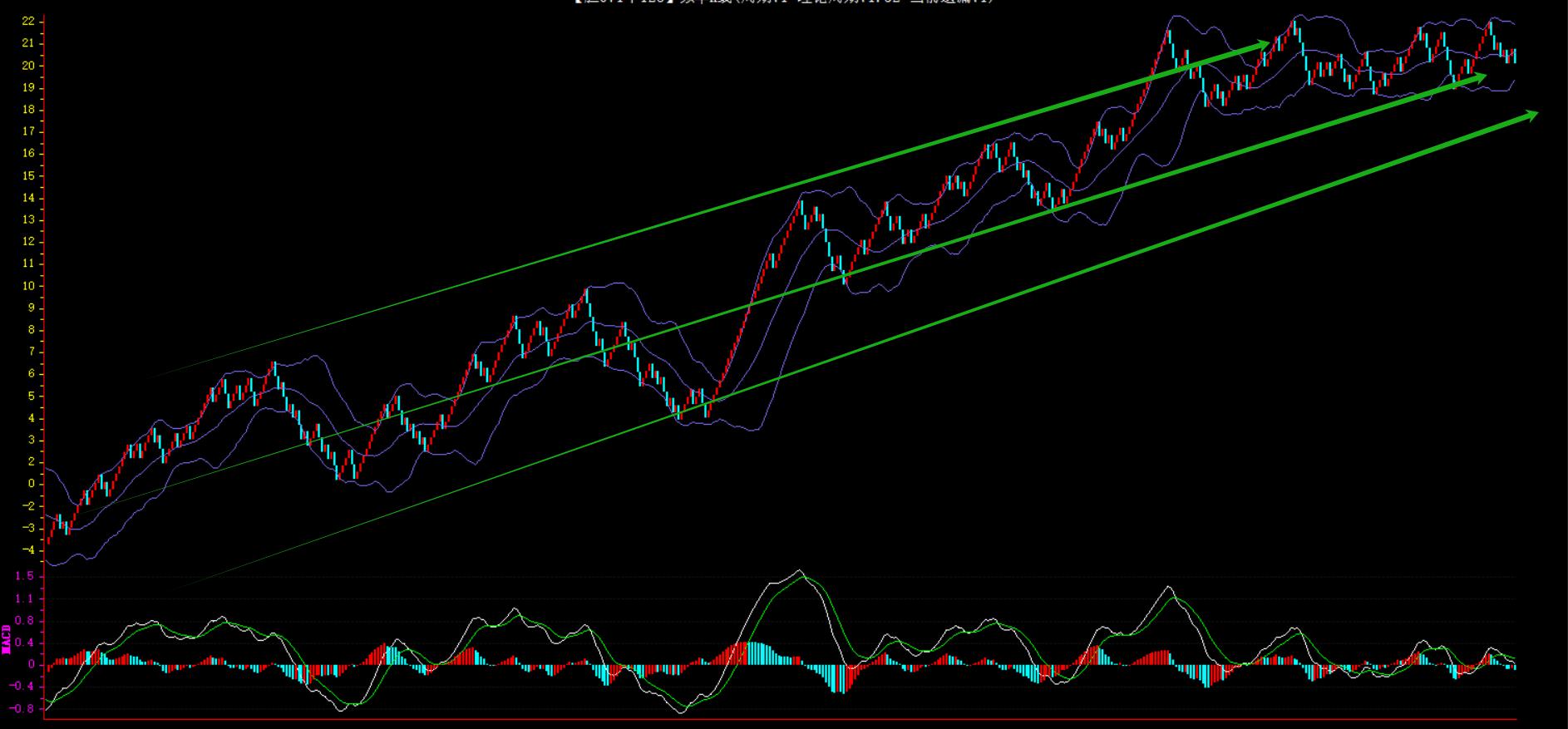Click the -0.8 value on the MACD axis
Image resolution: width=1568 pixels, height=729 pixels.
[x=22, y=709]
